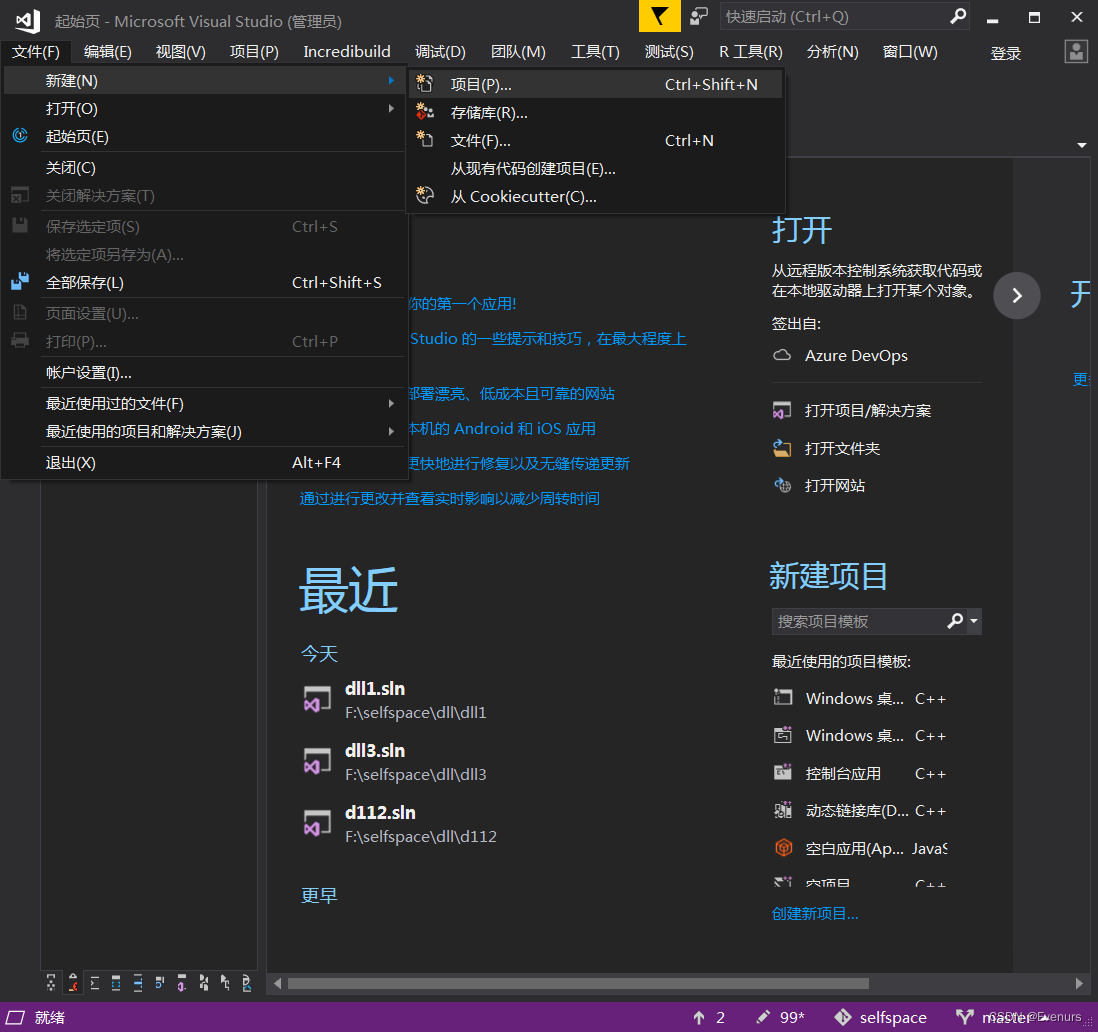Select 动态链接库 C++ template
Viewport: 1098px width, 1032px height.
[860, 810]
